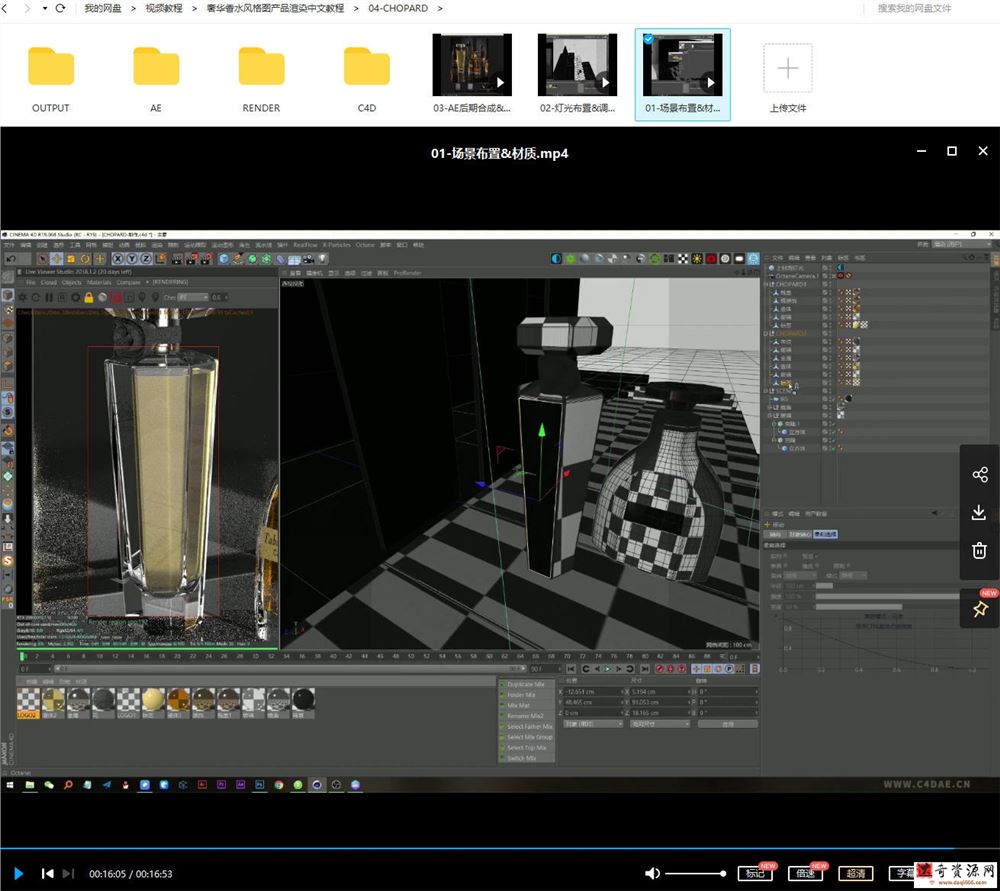The height and width of the screenshot is (891, 1000).
Task: Click the C4D light bulb icon
Action: click(x=323, y=258)
